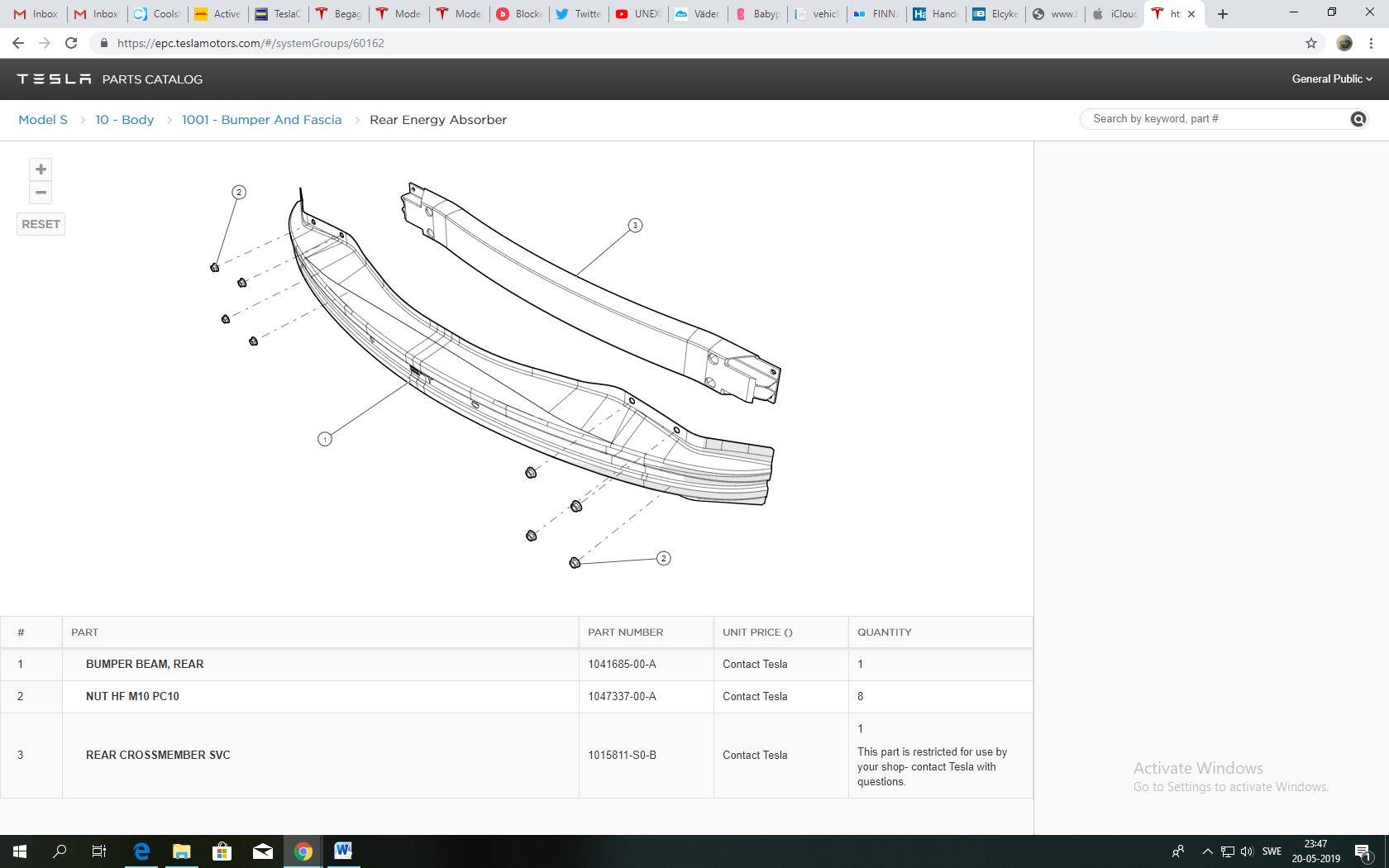The width and height of the screenshot is (1389, 868).
Task: Show hidden system tray icons
Action: pos(1207,851)
